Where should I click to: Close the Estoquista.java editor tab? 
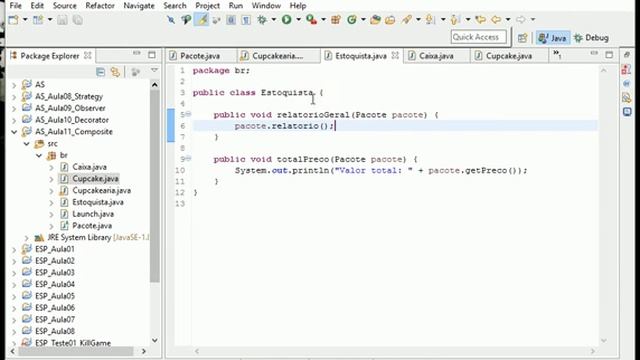coord(395,56)
